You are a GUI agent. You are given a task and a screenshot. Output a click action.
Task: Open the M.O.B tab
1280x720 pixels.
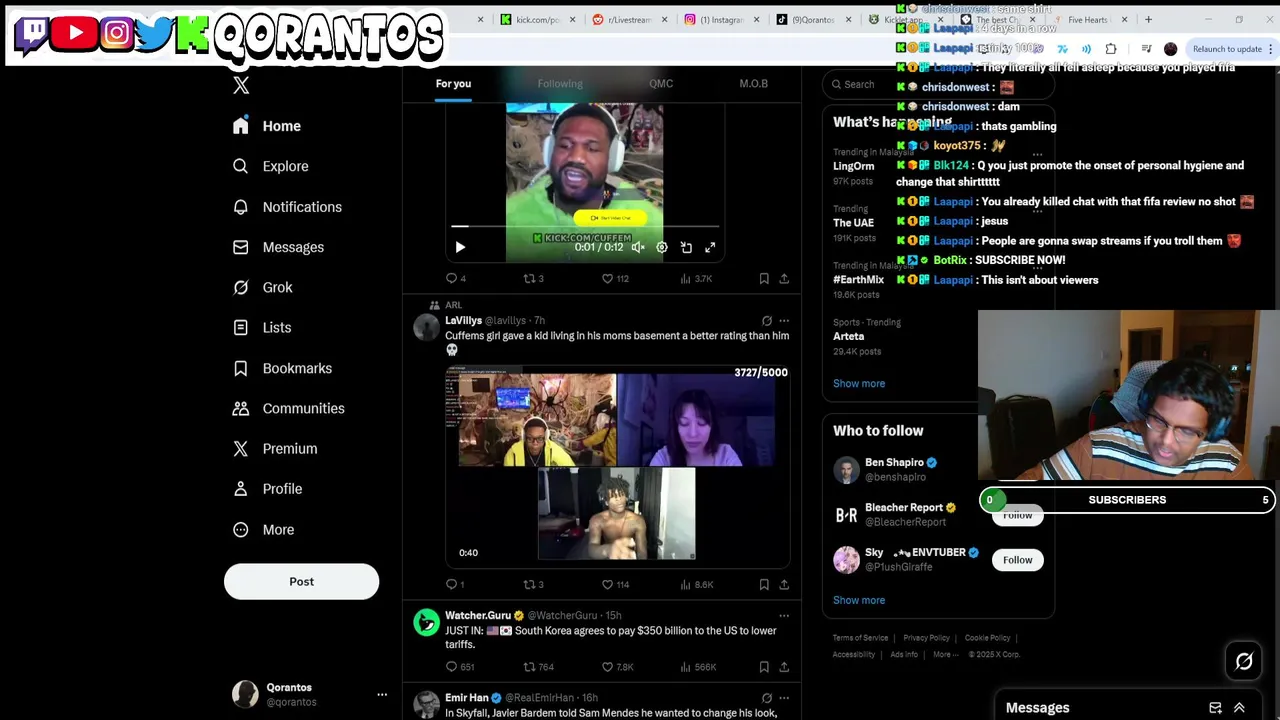click(x=753, y=83)
